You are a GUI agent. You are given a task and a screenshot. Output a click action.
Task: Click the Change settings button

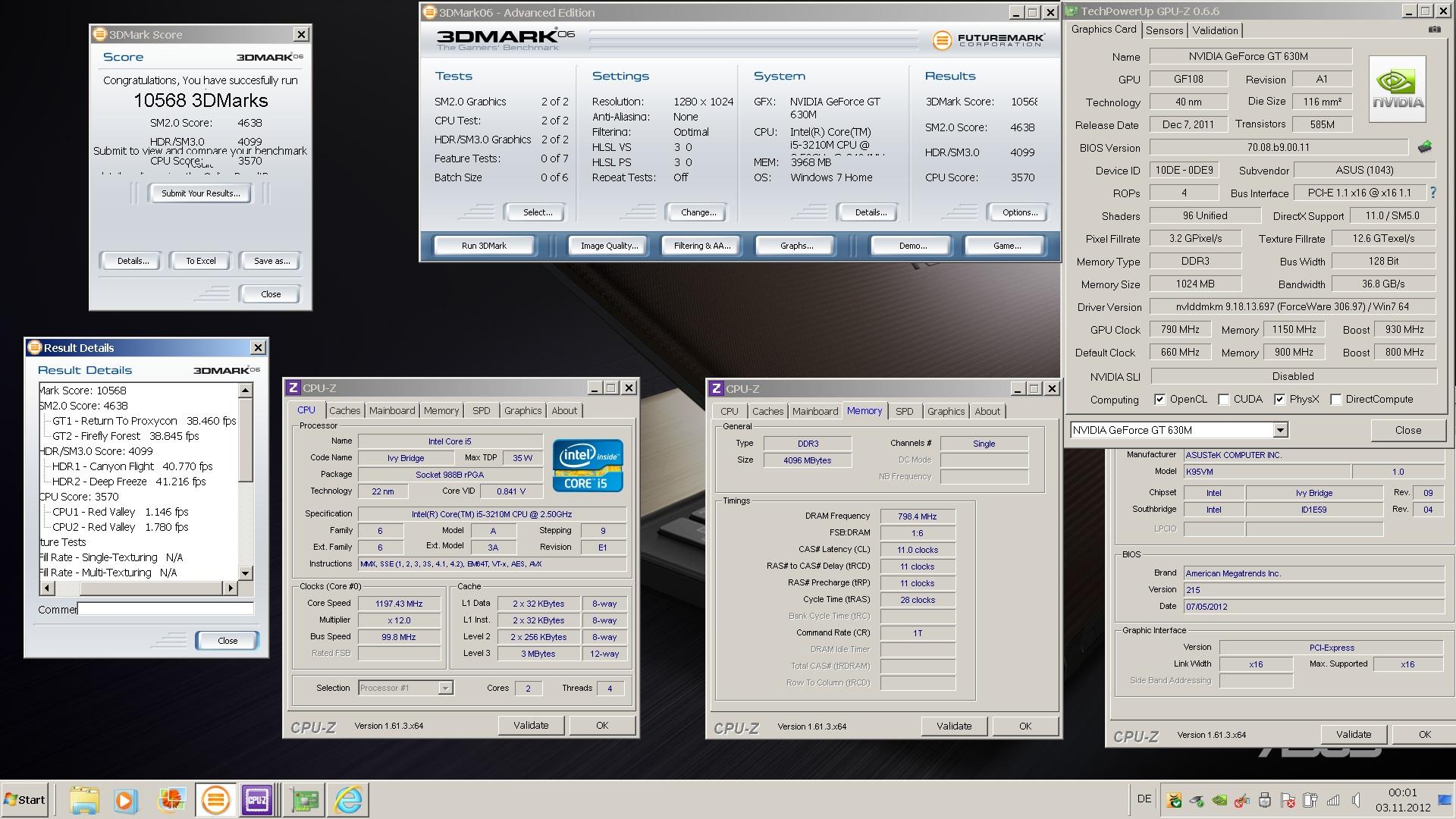click(698, 212)
